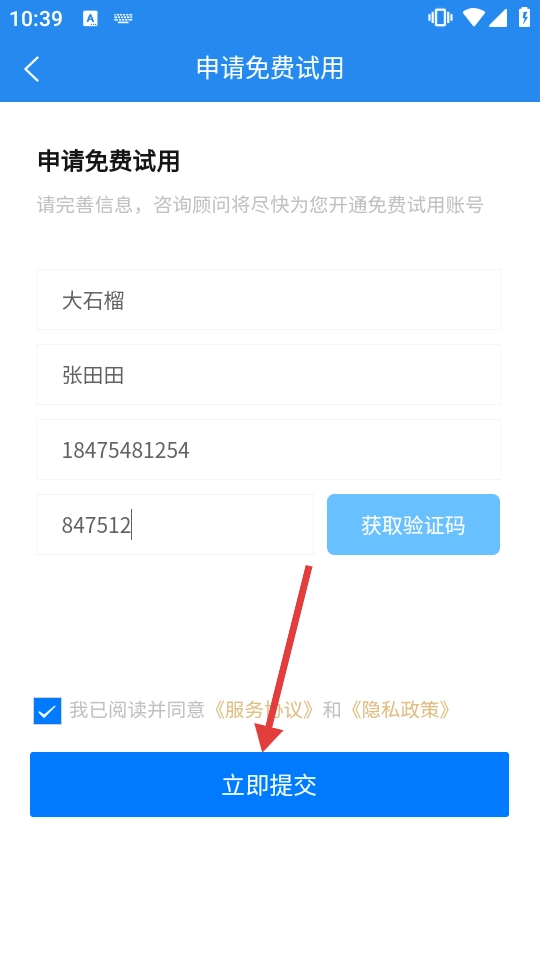Tap the back arrow icon
Screen dimensions: 540x960
click(x=32, y=69)
